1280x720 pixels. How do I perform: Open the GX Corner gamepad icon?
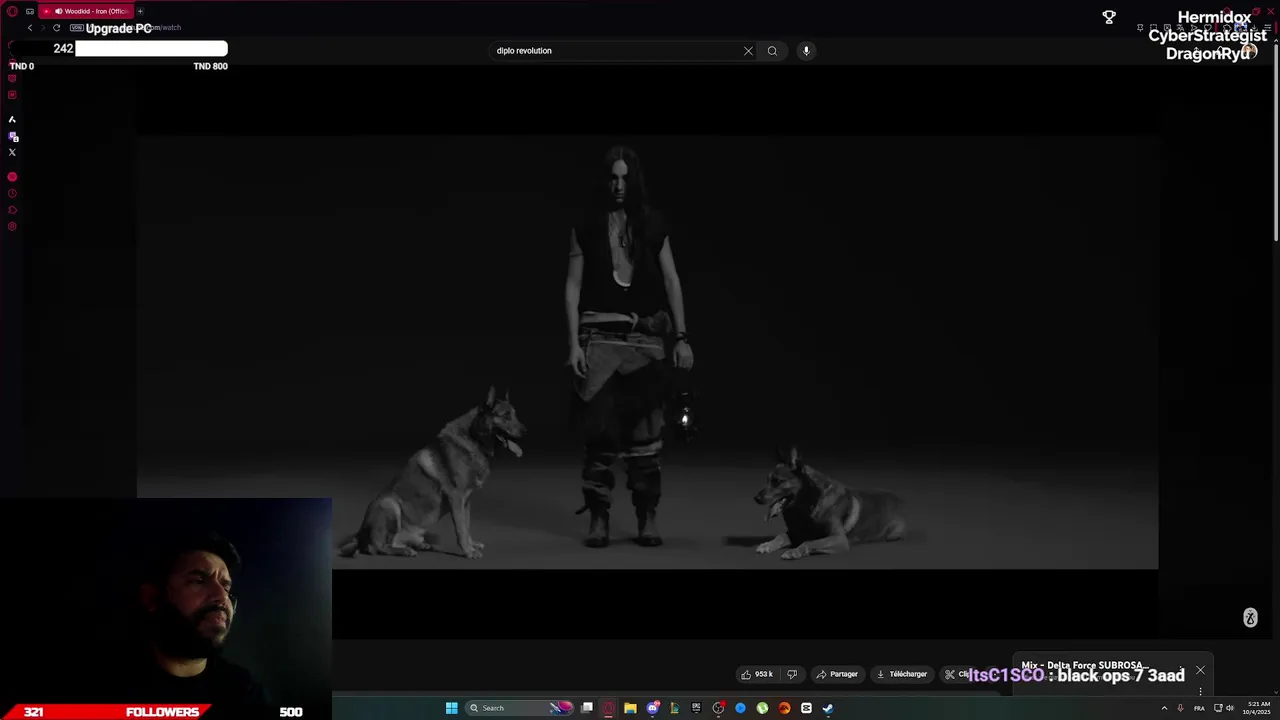coord(30,11)
